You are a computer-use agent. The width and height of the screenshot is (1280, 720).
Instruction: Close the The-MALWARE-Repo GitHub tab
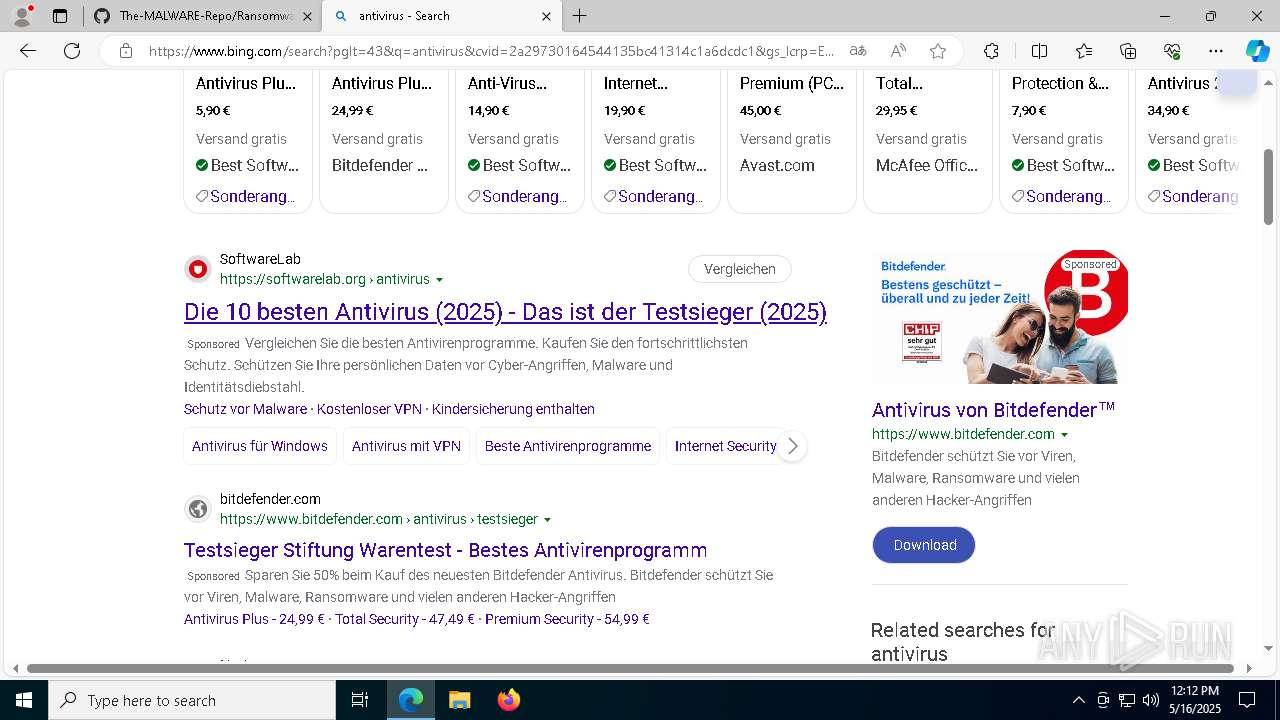(307, 16)
